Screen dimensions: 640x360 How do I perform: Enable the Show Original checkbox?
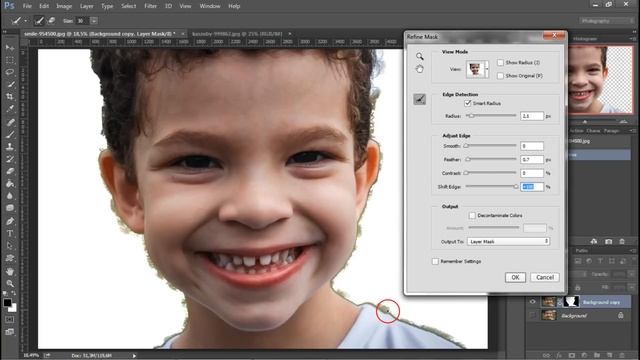[x=500, y=76]
